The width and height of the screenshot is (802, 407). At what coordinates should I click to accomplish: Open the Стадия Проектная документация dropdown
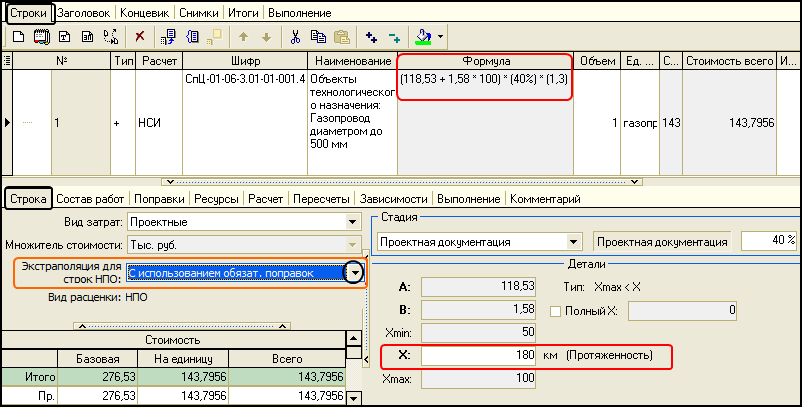(573, 241)
